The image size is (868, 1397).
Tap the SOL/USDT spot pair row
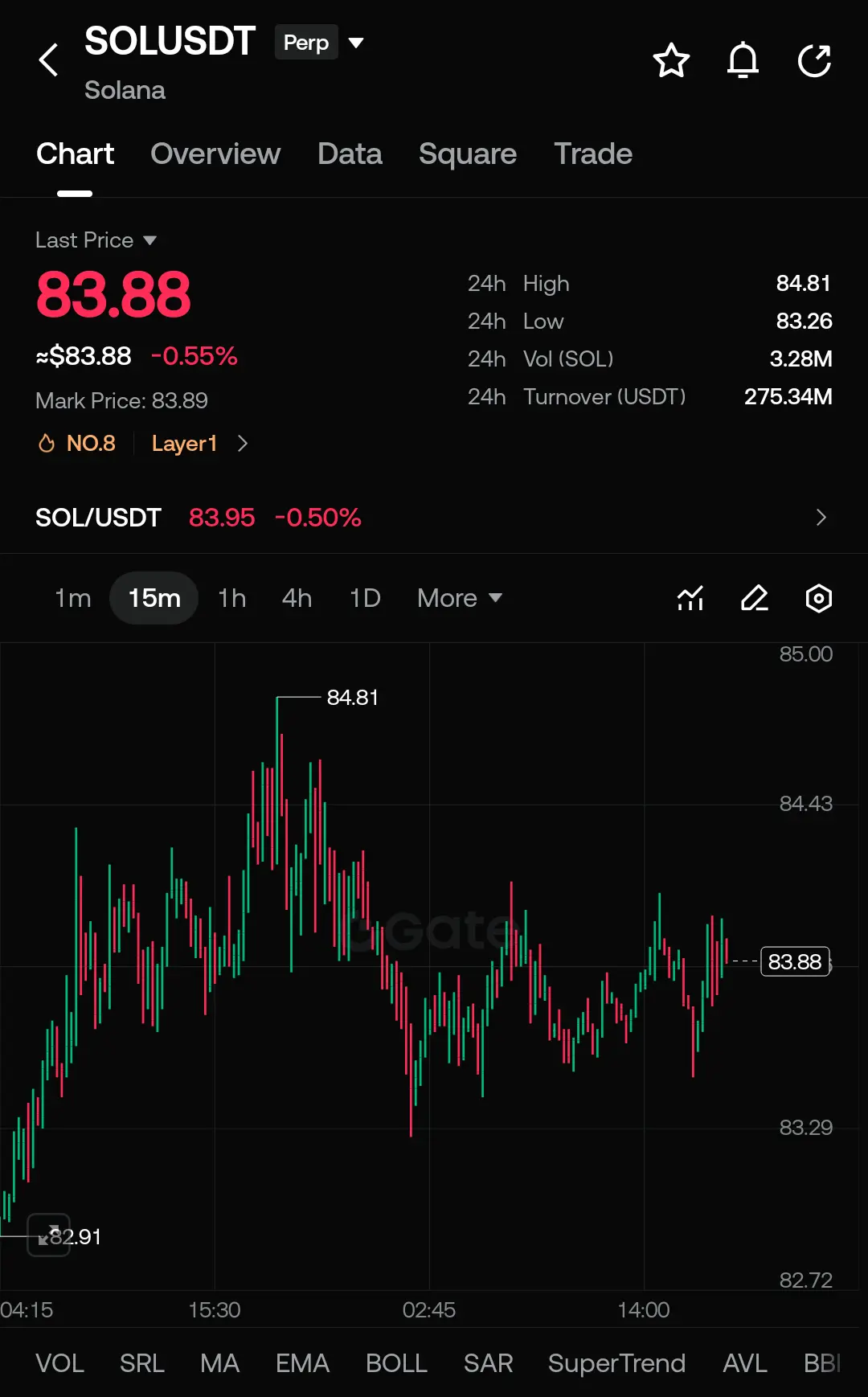point(434,518)
